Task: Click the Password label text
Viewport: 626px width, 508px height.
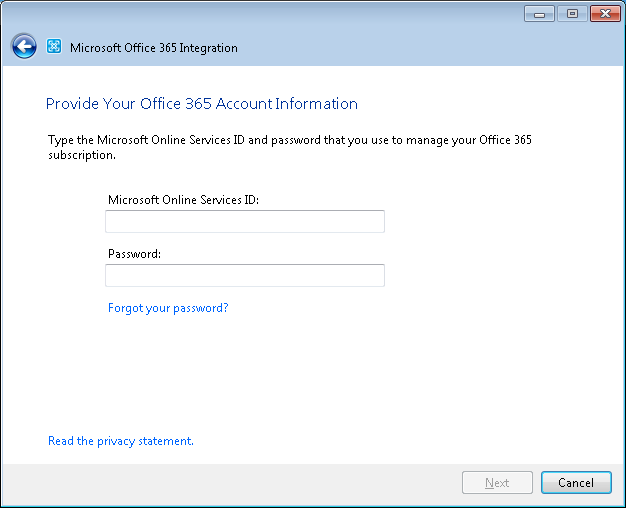Action: pos(134,254)
